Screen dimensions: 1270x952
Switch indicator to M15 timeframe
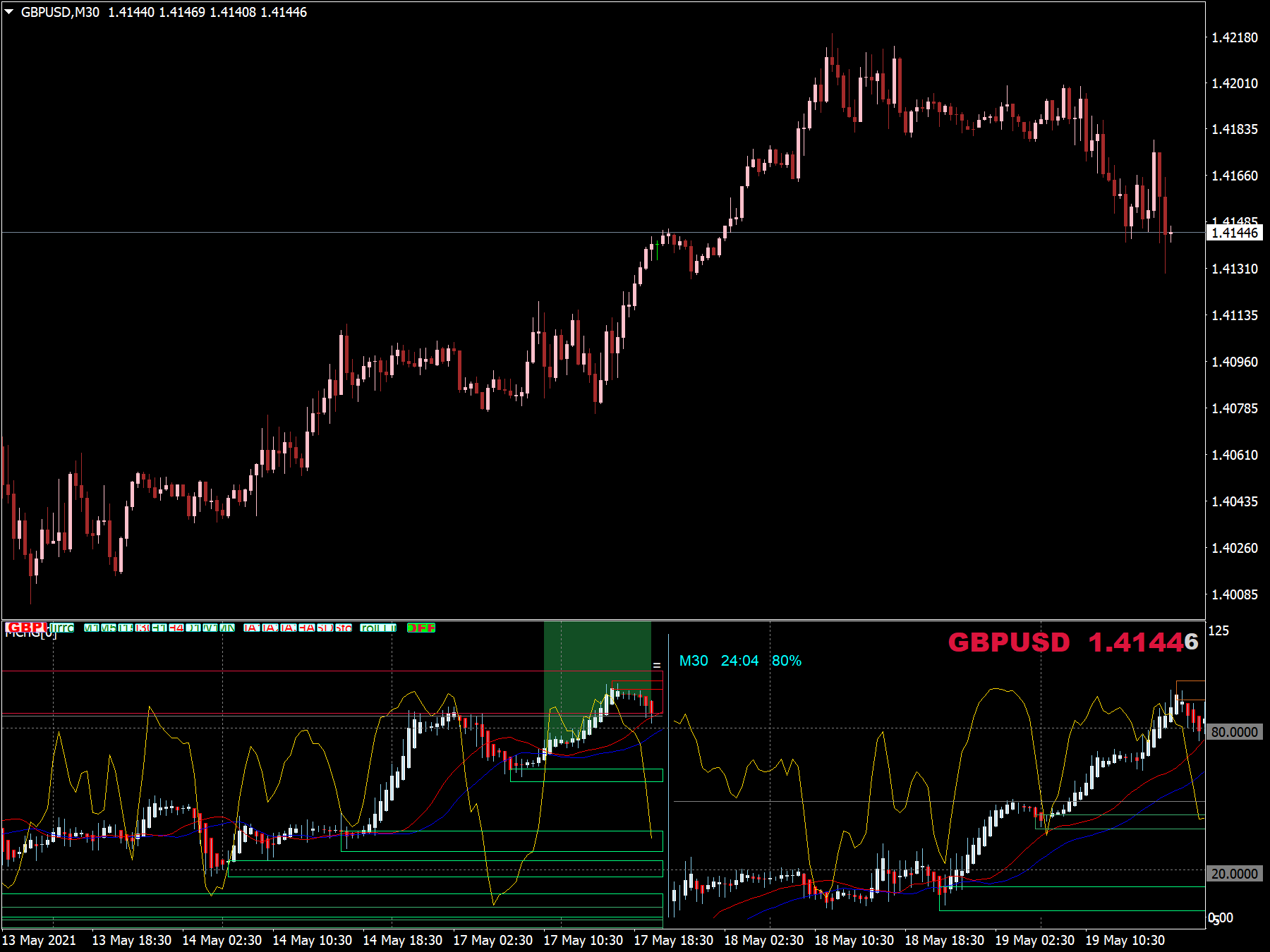point(126,628)
